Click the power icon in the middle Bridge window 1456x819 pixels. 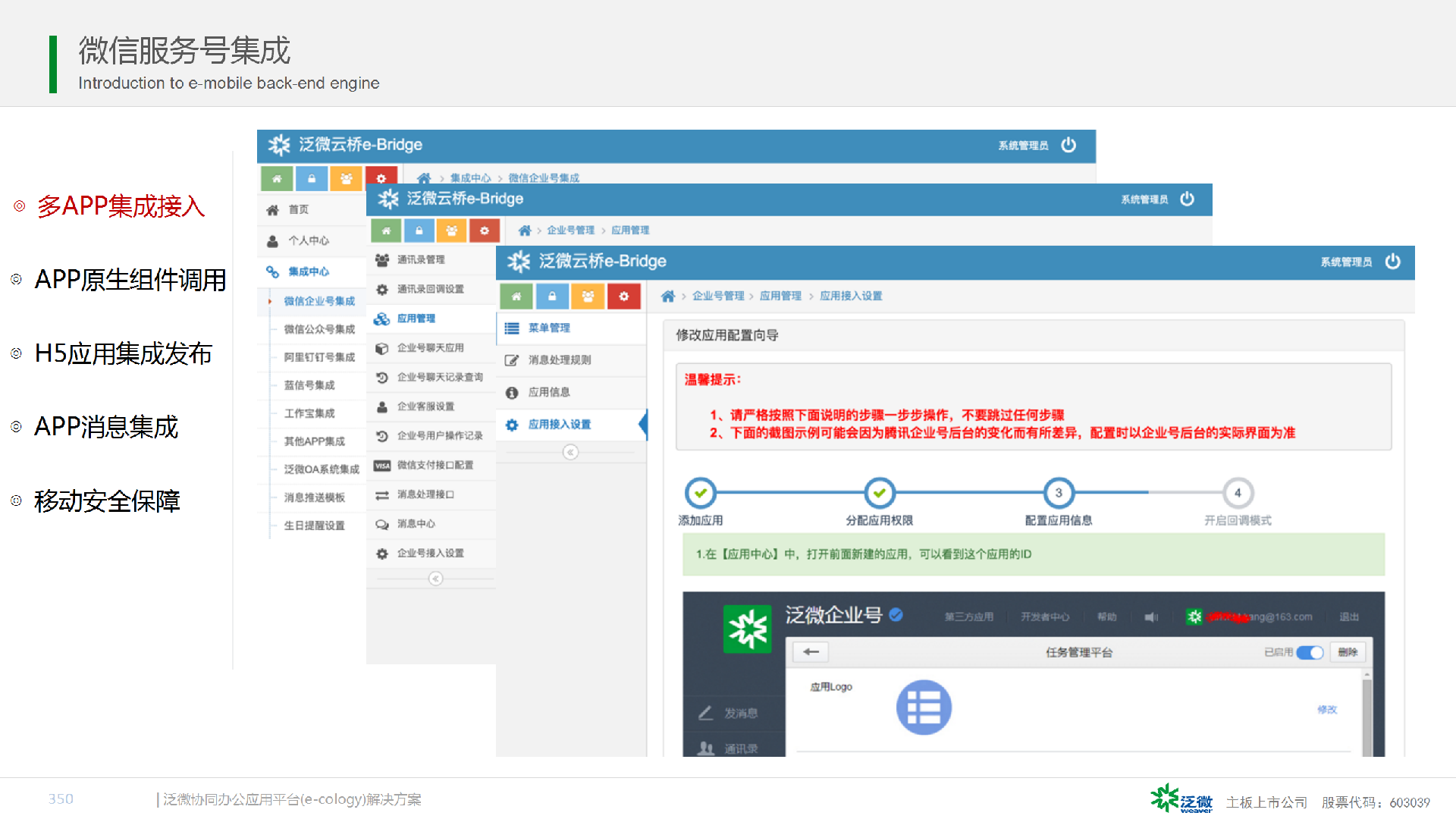coord(1188,199)
